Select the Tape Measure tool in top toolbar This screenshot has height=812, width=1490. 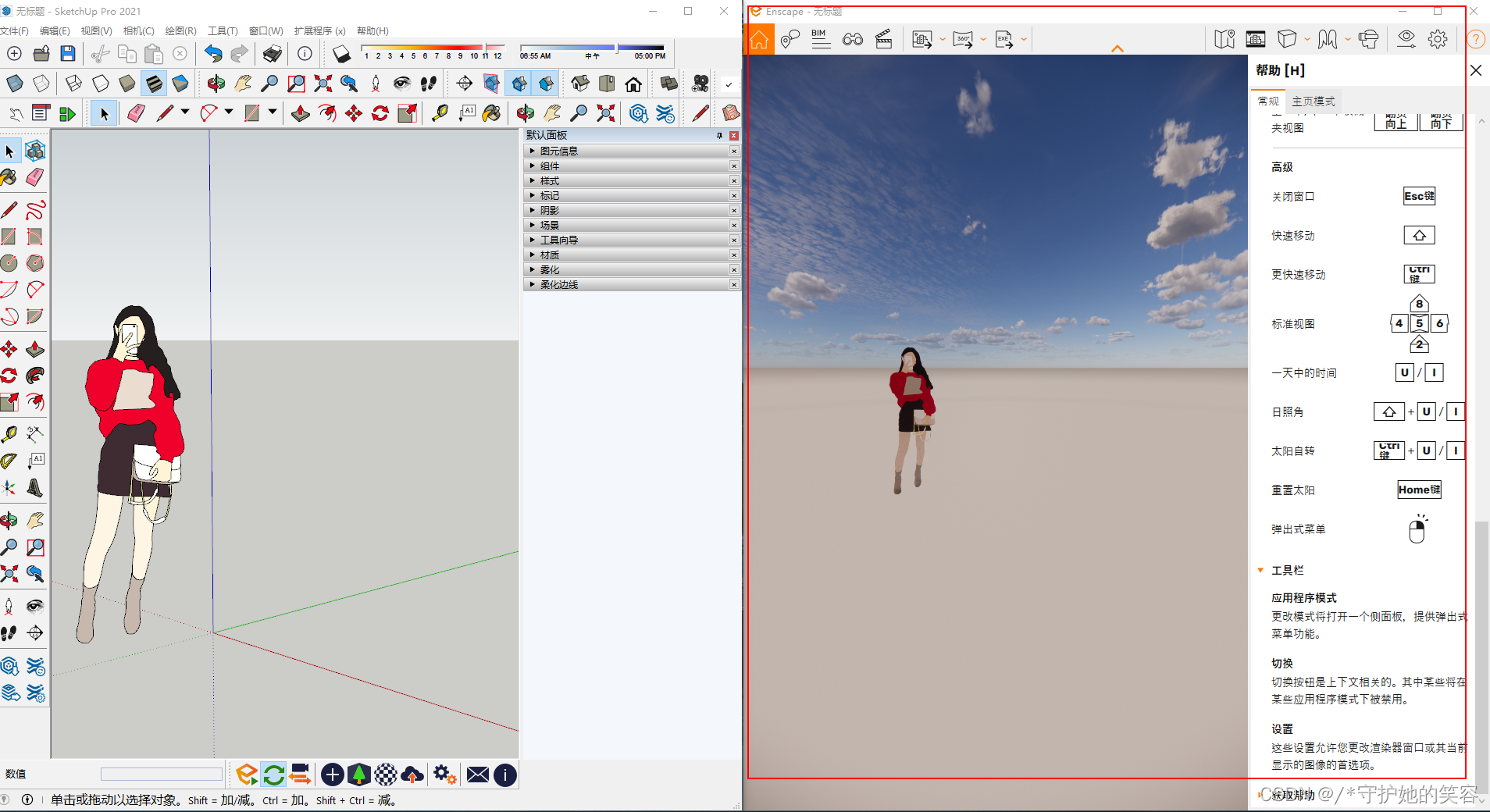[440, 113]
